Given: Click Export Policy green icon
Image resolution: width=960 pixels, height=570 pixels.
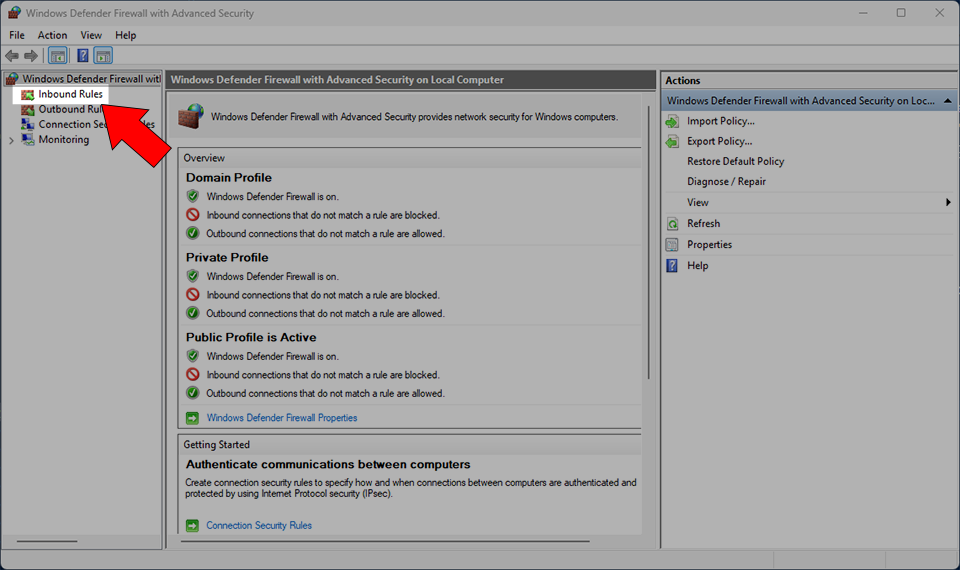Looking at the screenshot, I should 672,141.
